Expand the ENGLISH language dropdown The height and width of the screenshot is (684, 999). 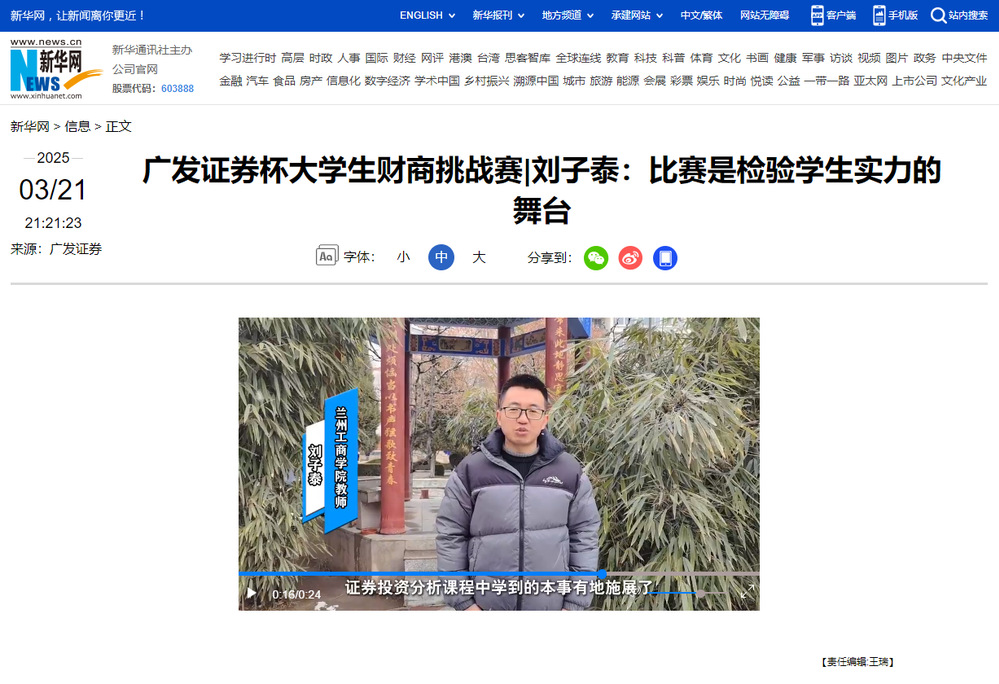coord(428,15)
